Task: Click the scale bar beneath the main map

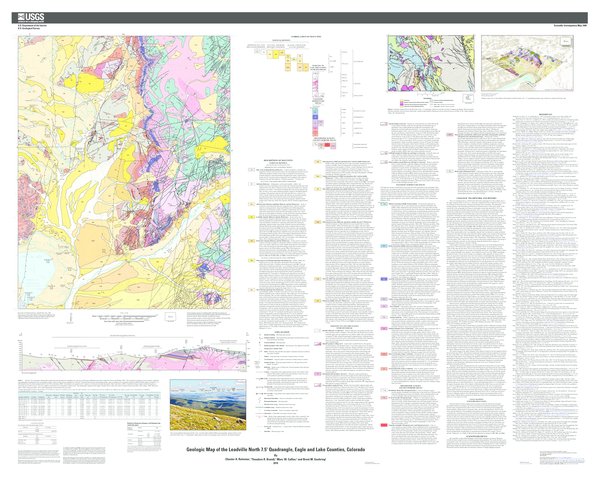Action: pos(125,317)
